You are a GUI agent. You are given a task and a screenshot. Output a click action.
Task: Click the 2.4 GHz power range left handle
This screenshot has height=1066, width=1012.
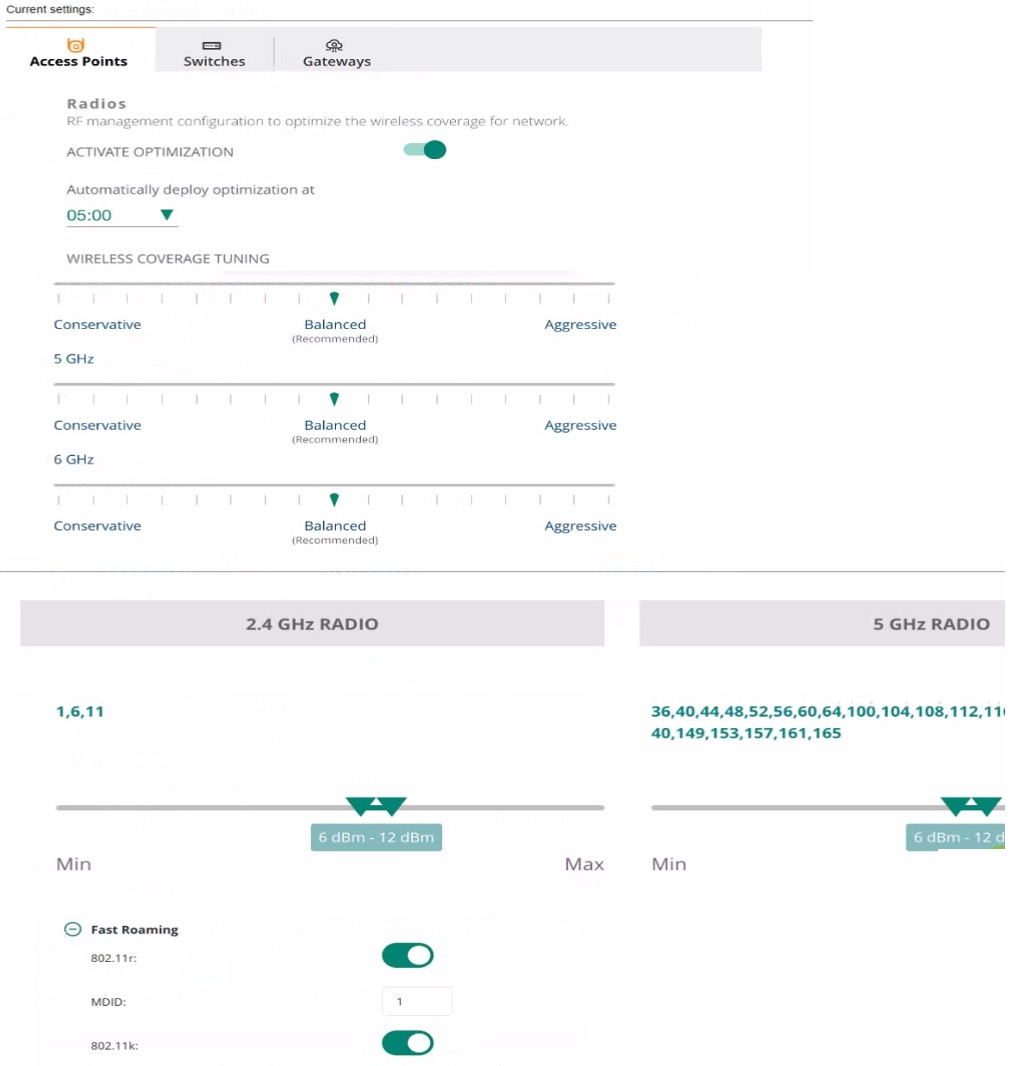pos(360,806)
